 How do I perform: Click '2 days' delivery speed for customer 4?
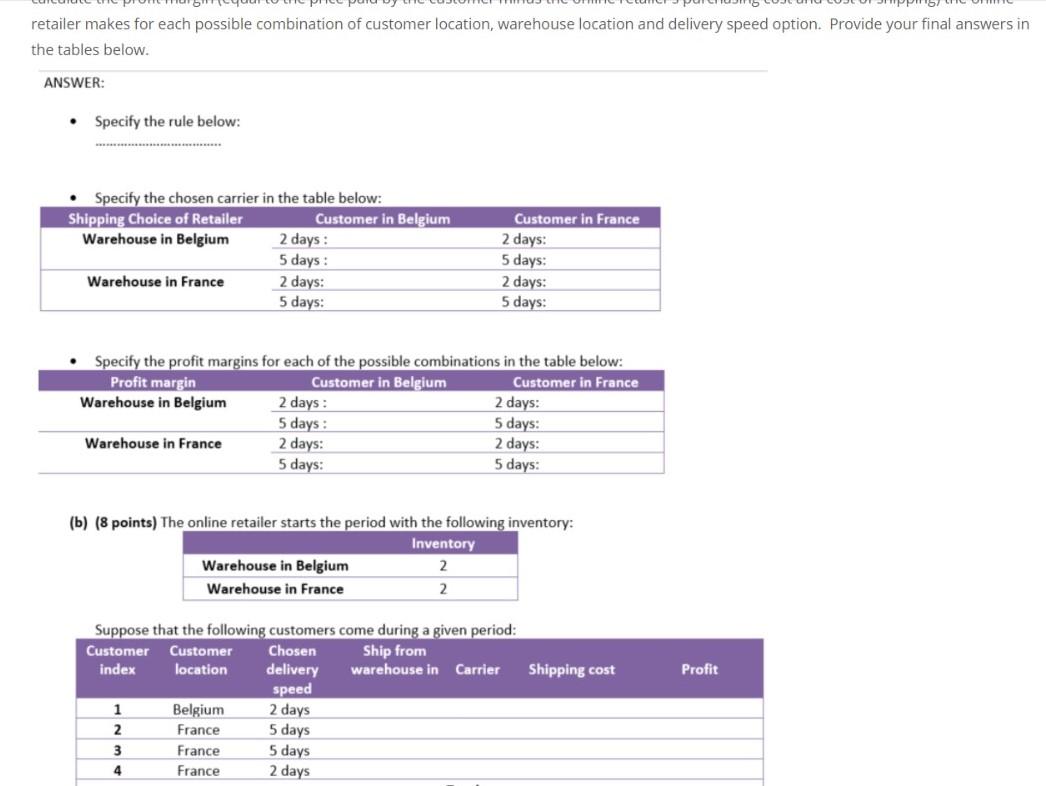pos(290,771)
